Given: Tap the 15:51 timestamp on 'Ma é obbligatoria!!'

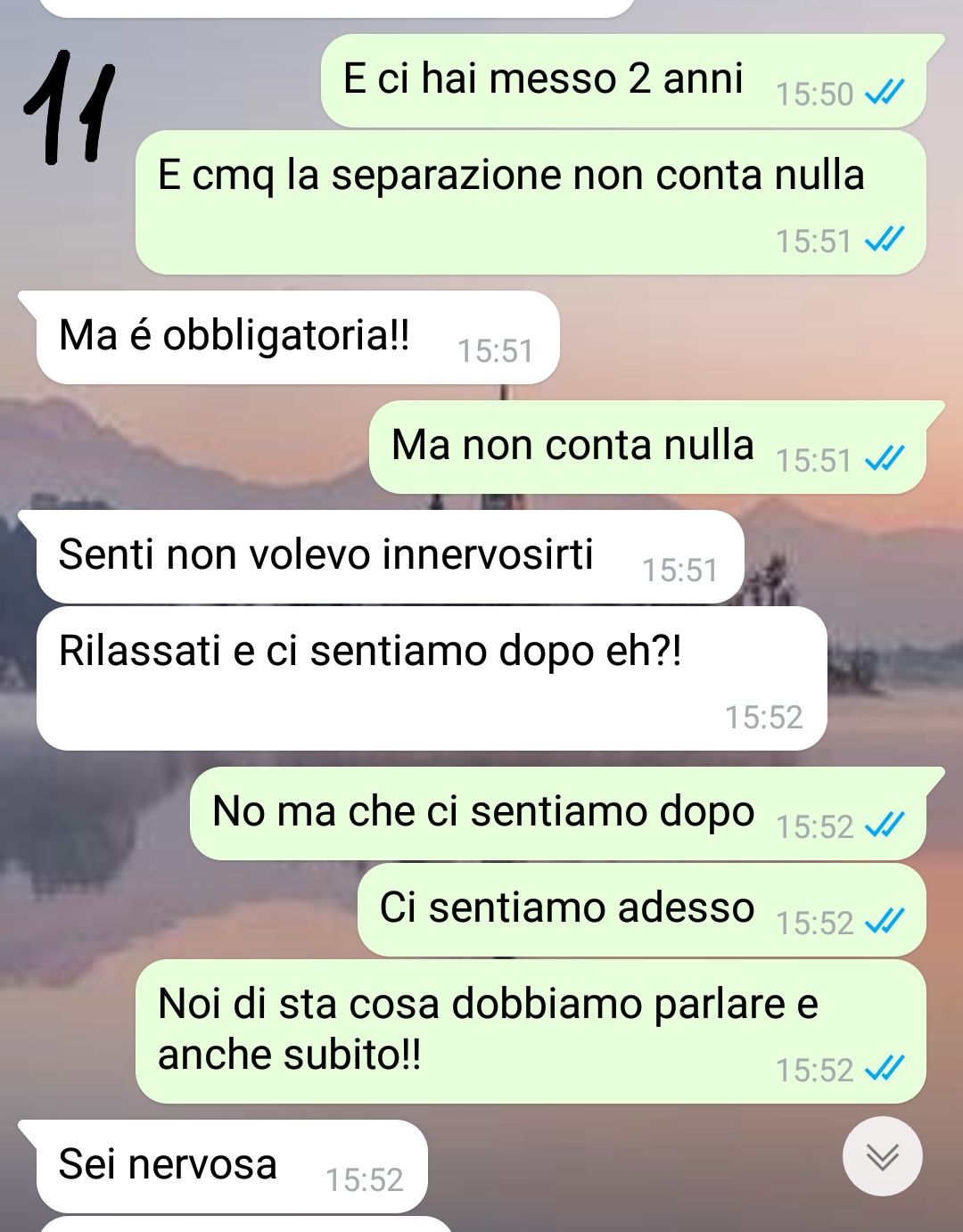Looking at the screenshot, I should pyautogui.click(x=496, y=351).
